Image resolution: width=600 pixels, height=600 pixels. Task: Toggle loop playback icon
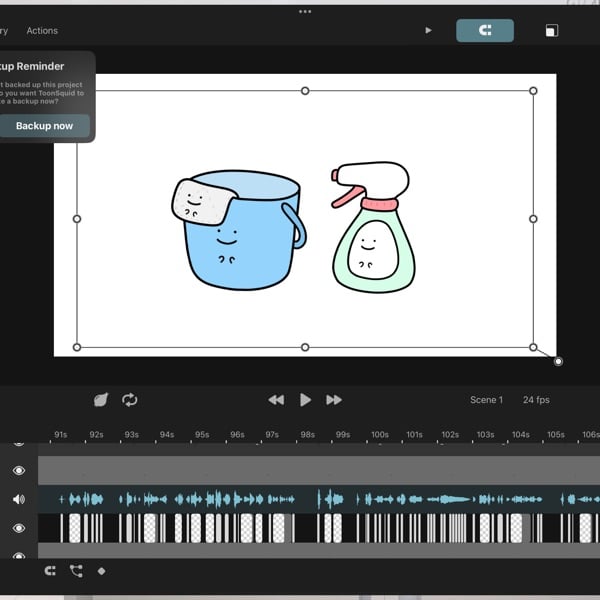pos(130,400)
